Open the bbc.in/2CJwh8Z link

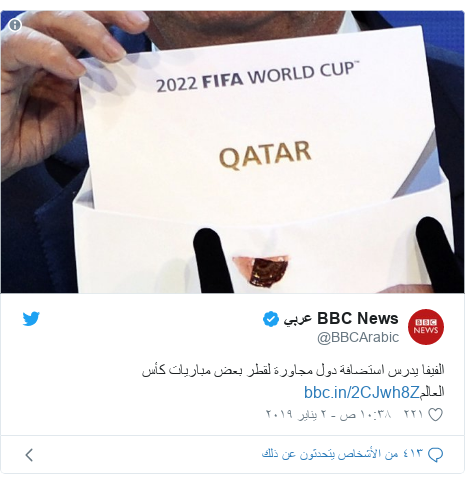click(361, 392)
